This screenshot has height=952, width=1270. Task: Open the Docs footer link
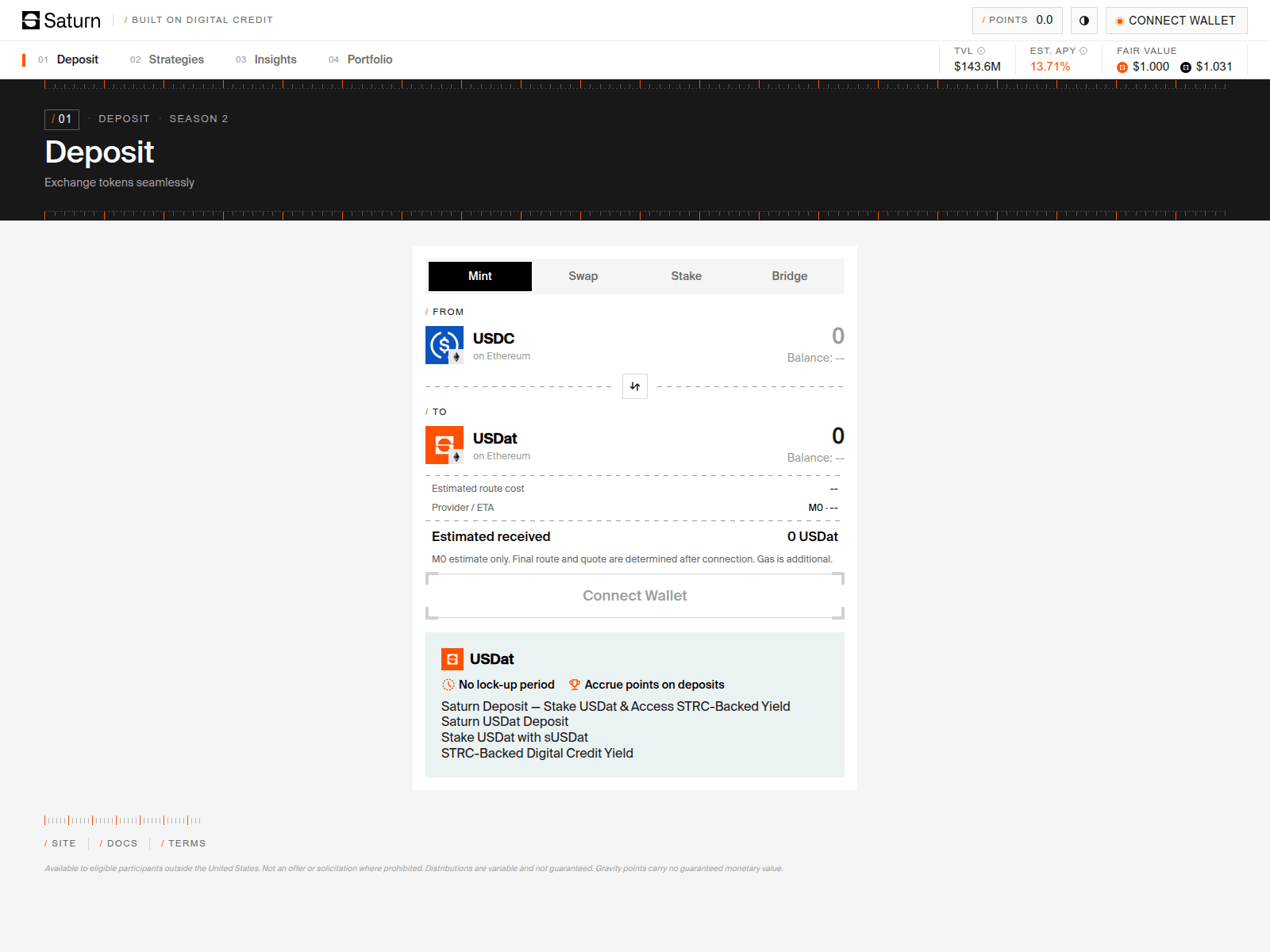pos(118,843)
